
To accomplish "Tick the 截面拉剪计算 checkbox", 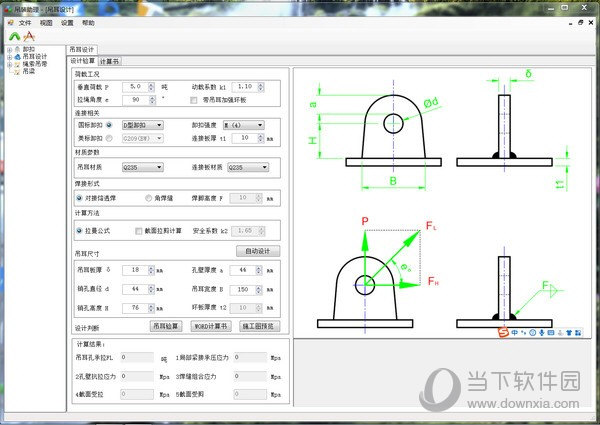I will [x=139, y=230].
